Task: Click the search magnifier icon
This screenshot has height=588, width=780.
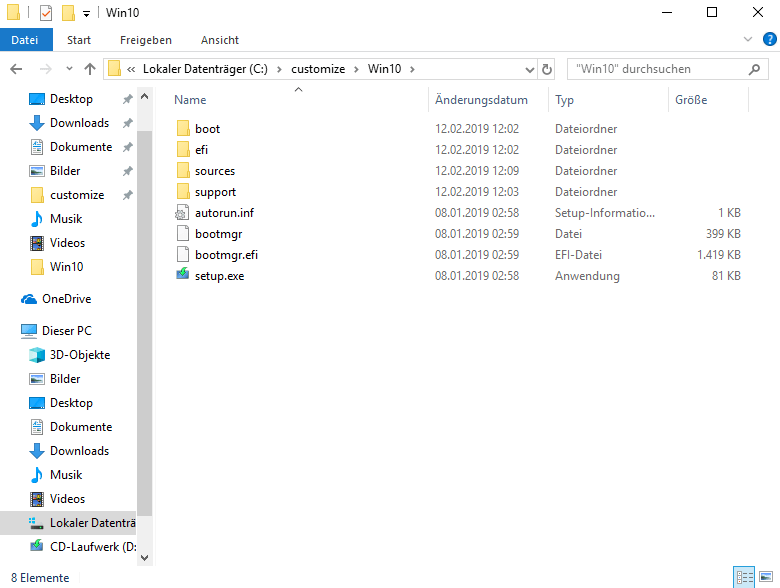Action: click(755, 69)
